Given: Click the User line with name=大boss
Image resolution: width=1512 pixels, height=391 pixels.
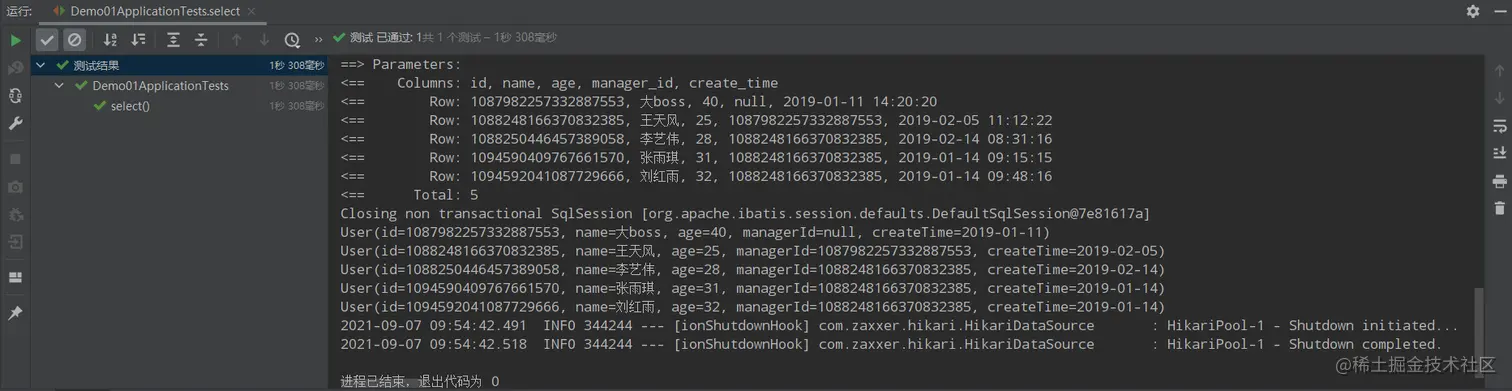Looking at the screenshot, I should (x=695, y=232).
